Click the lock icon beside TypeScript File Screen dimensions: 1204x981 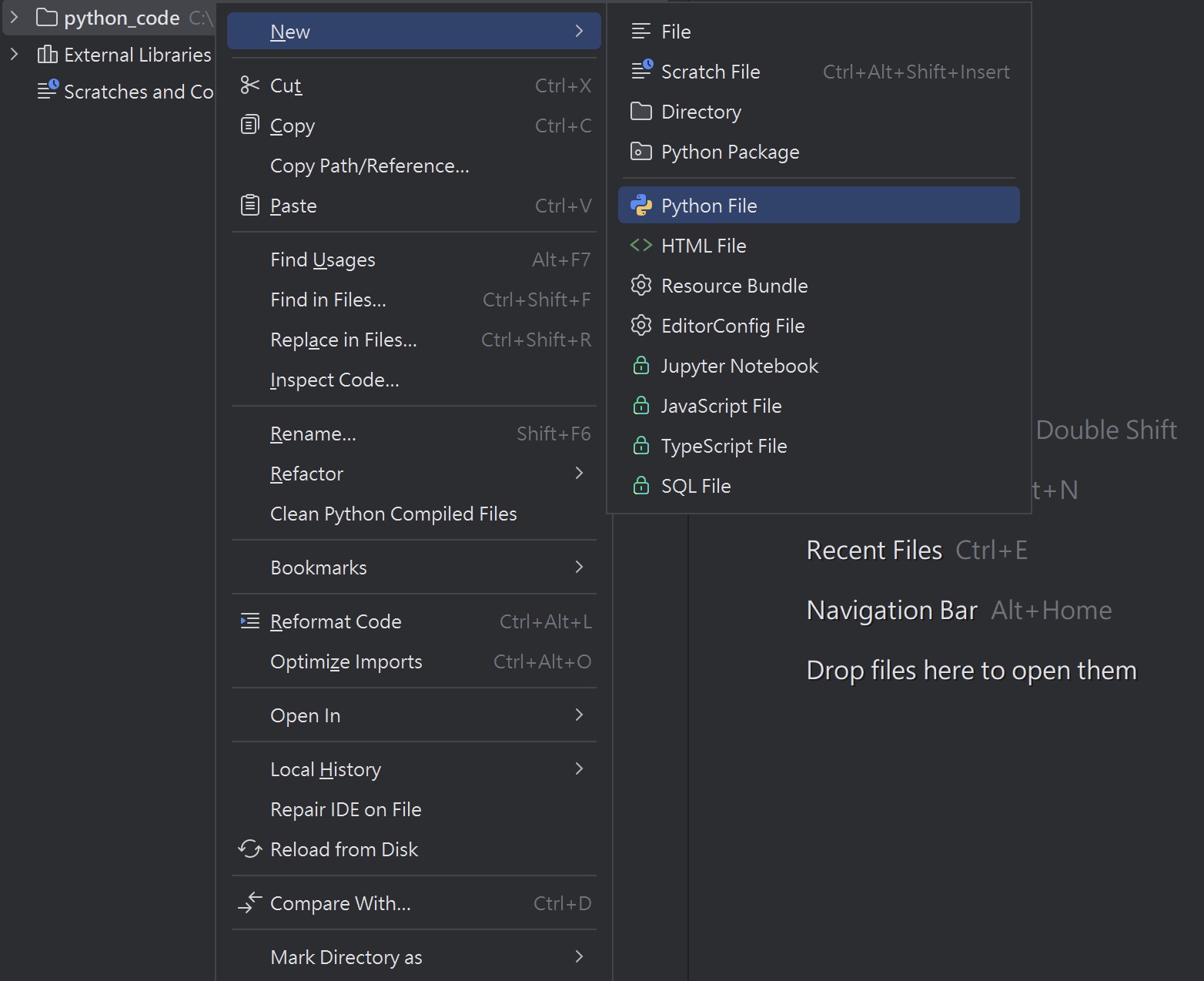pyautogui.click(x=640, y=445)
